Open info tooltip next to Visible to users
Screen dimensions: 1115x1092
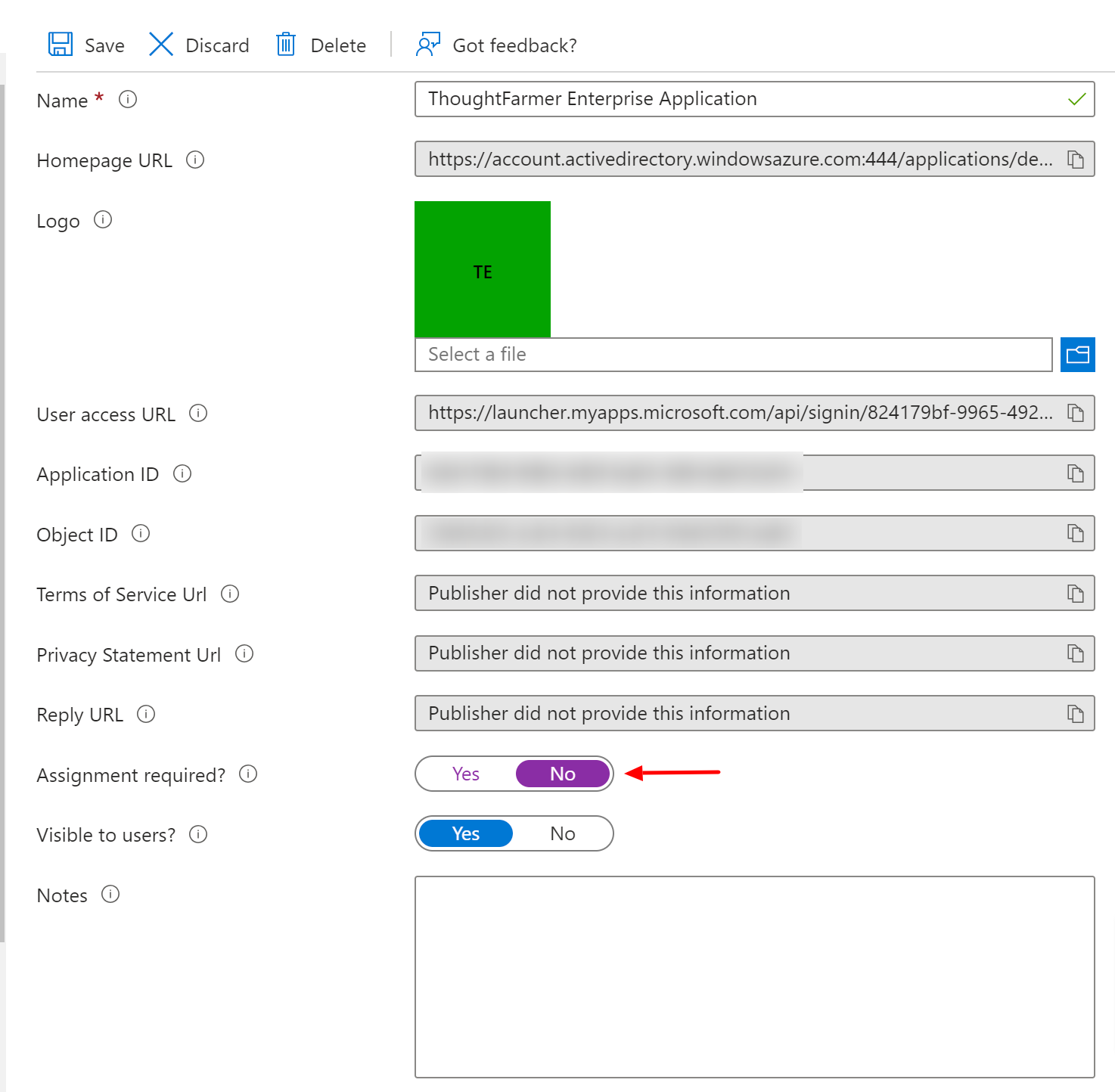[198, 834]
